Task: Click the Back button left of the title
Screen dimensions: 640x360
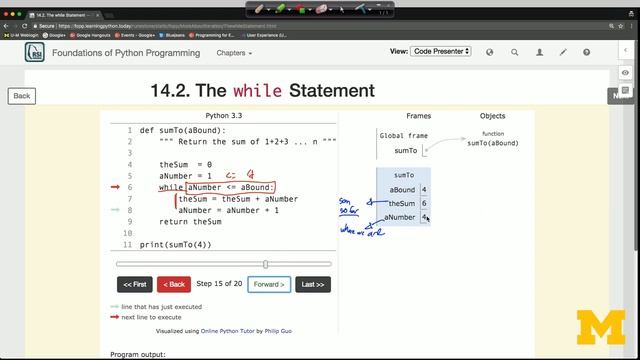Action: point(22,96)
